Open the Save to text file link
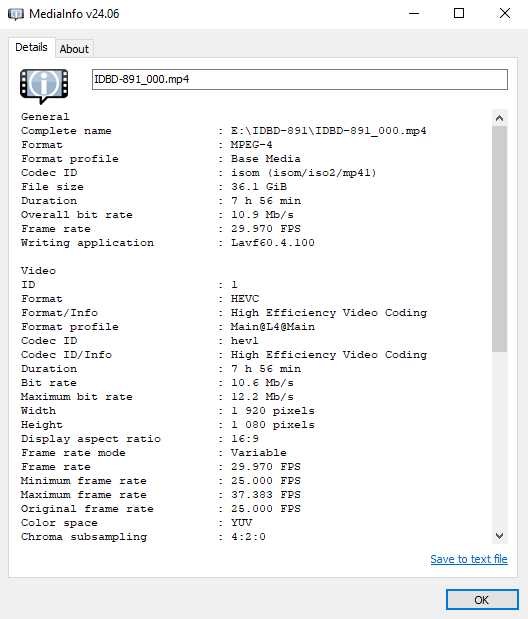Viewport: 528px width, 619px height. click(x=469, y=559)
